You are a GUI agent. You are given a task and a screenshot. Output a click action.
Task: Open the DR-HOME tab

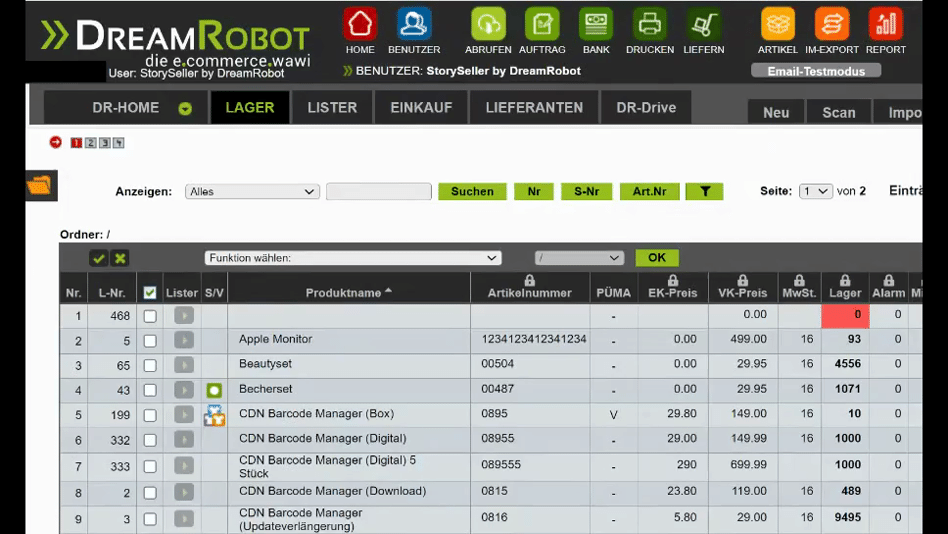[126, 108]
